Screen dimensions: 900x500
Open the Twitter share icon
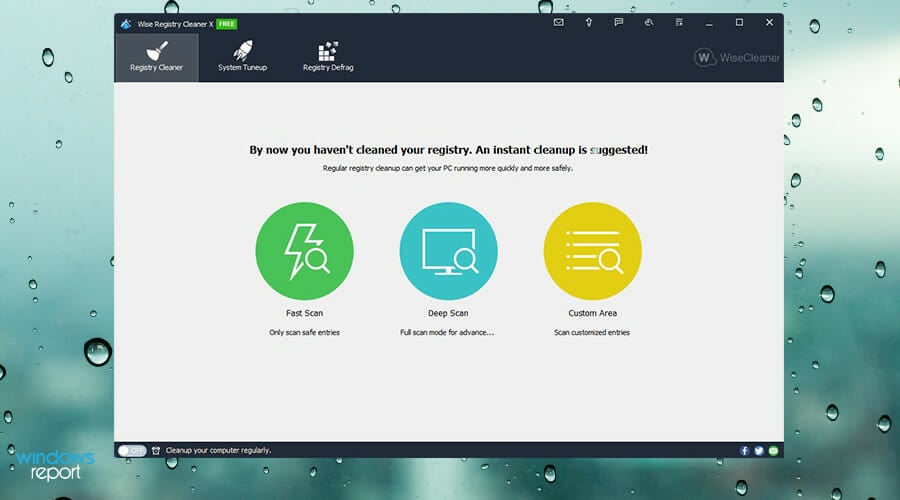[759, 451]
